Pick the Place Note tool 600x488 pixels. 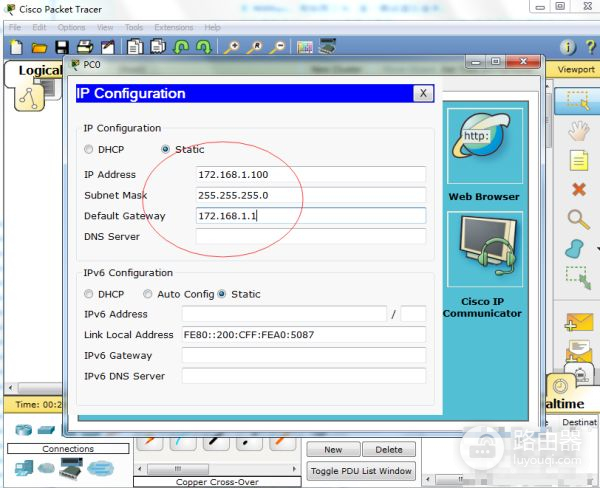click(578, 160)
